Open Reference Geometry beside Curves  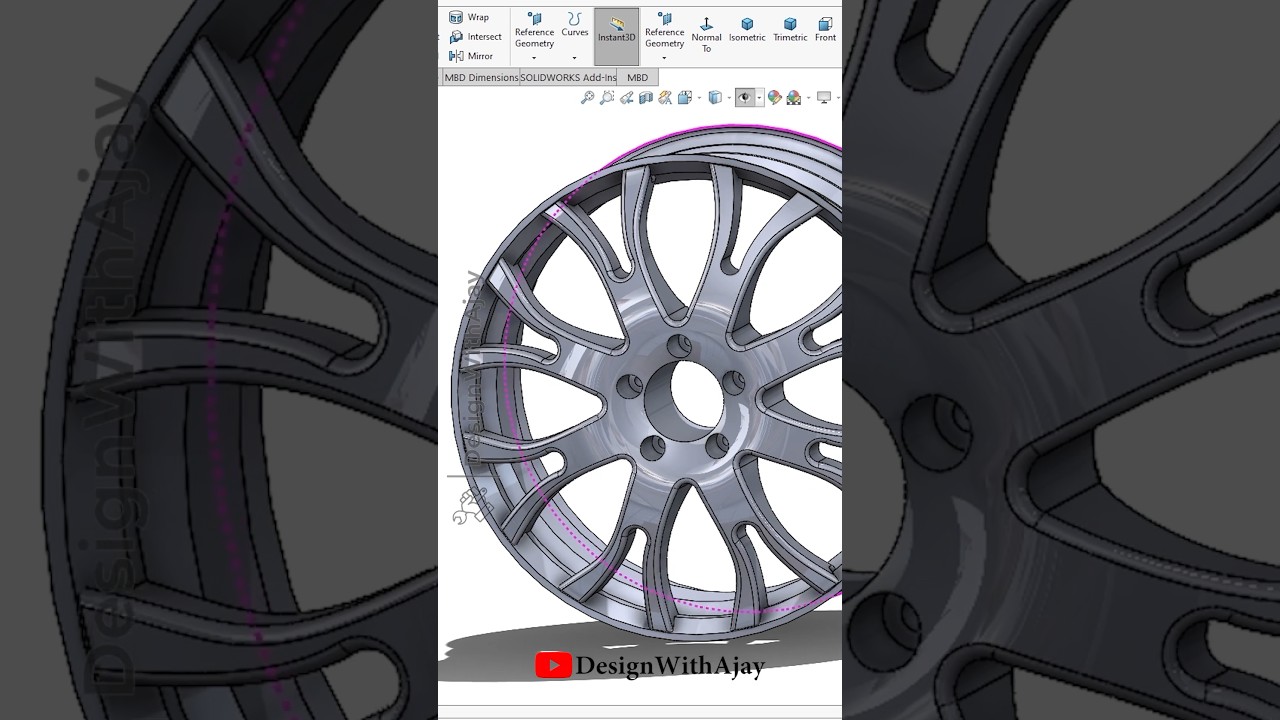pos(534,31)
